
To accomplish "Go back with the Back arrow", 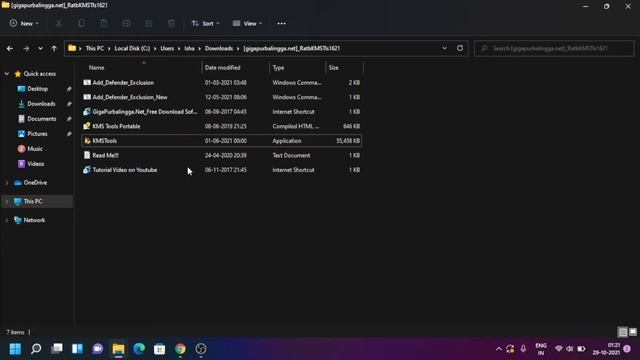I will click(x=10, y=49).
